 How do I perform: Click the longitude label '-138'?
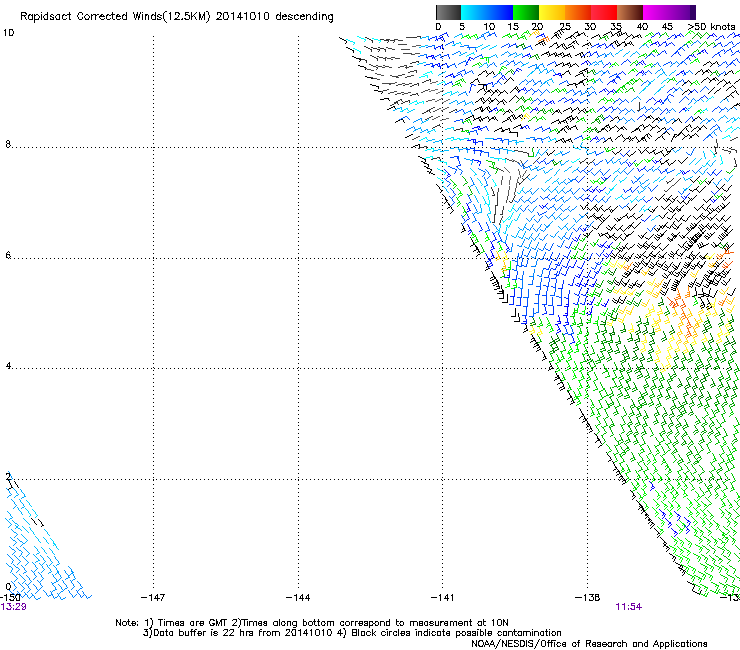588,598
